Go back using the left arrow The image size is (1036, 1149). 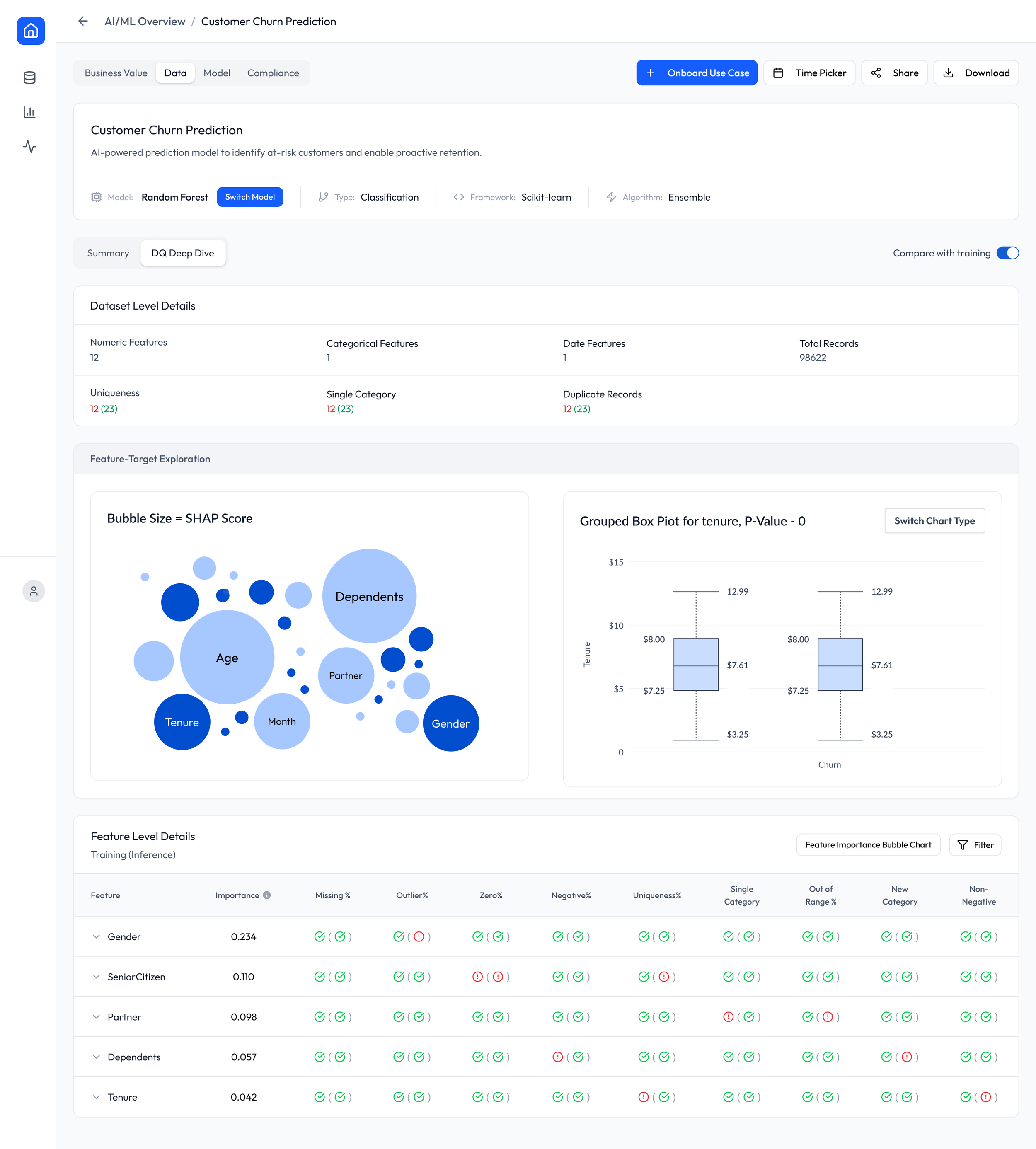click(x=83, y=22)
